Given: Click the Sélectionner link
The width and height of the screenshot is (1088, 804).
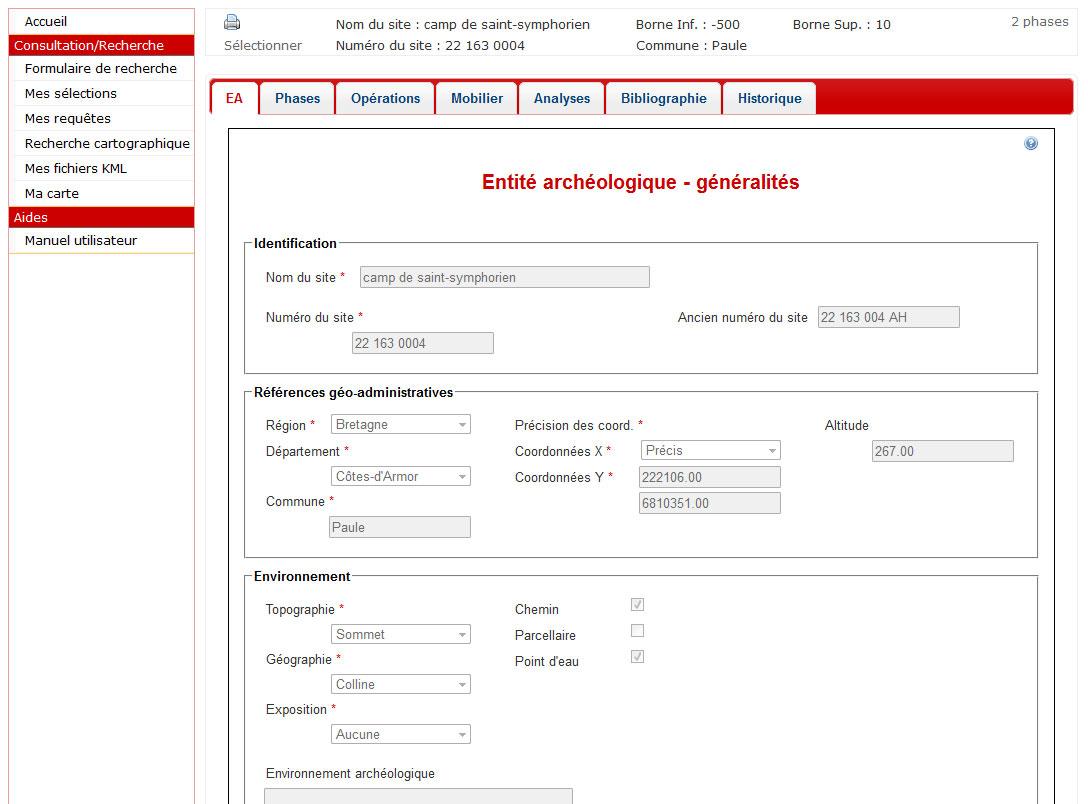Looking at the screenshot, I should pyautogui.click(x=263, y=45).
